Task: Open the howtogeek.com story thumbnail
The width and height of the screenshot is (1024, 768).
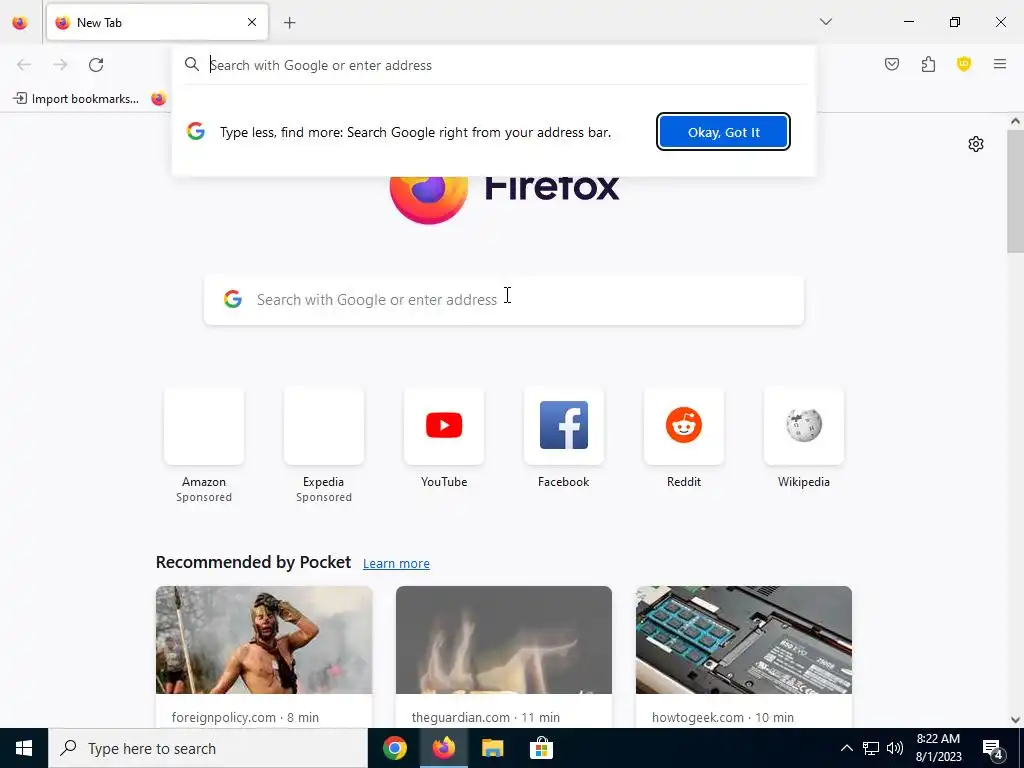Action: tap(744, 640)
